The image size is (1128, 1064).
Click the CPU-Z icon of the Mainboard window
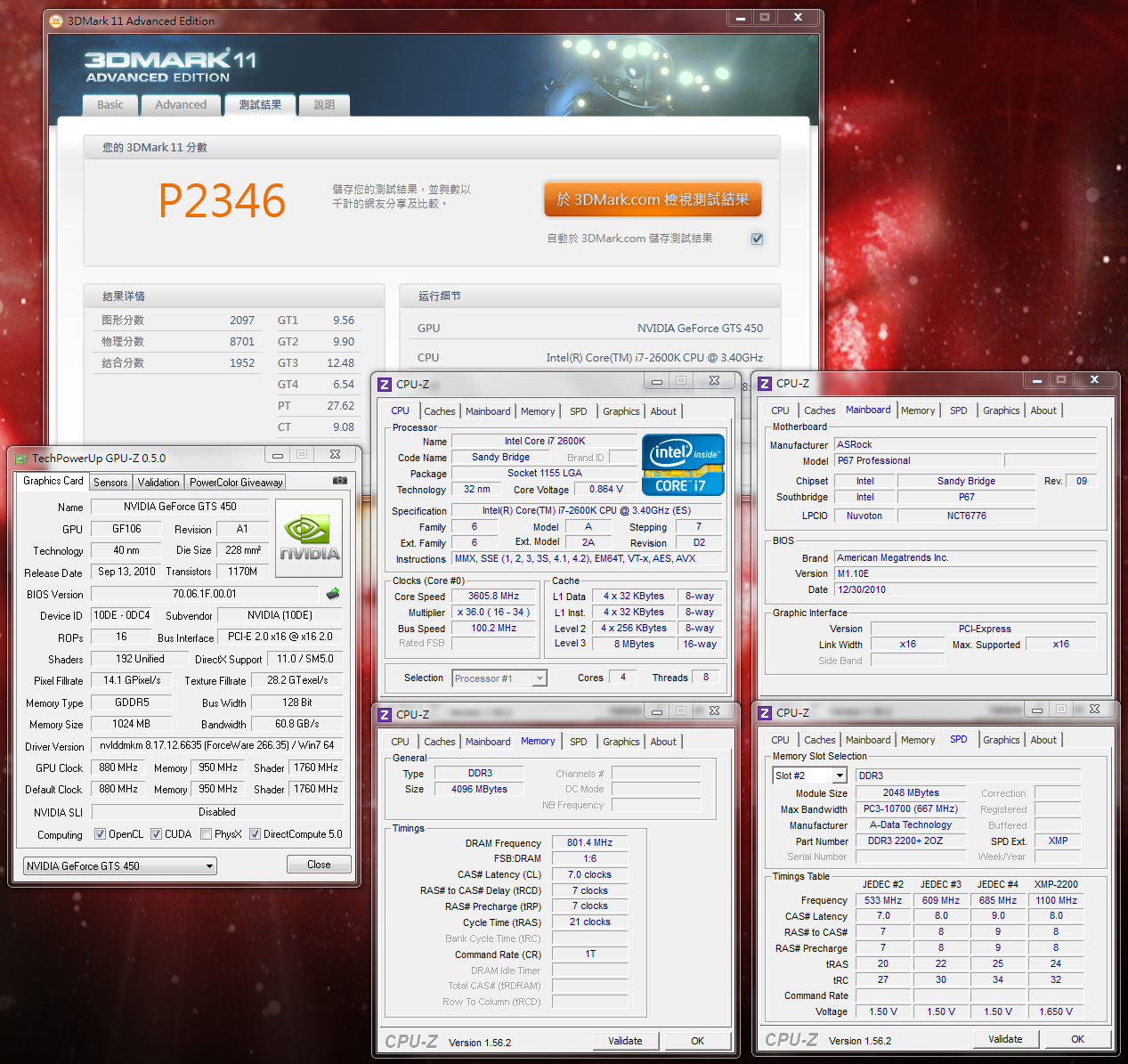765,384
